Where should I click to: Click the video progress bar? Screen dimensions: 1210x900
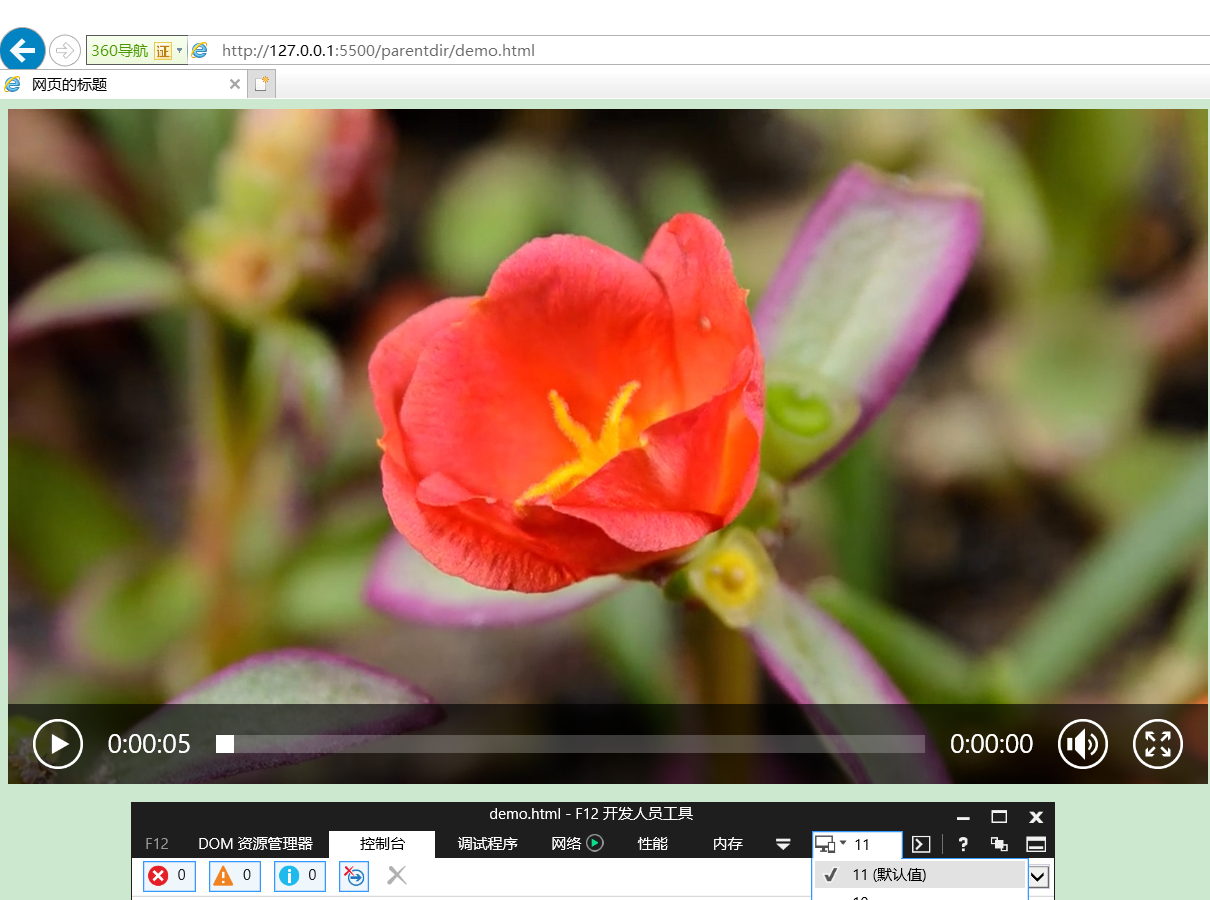click(570, 744)
